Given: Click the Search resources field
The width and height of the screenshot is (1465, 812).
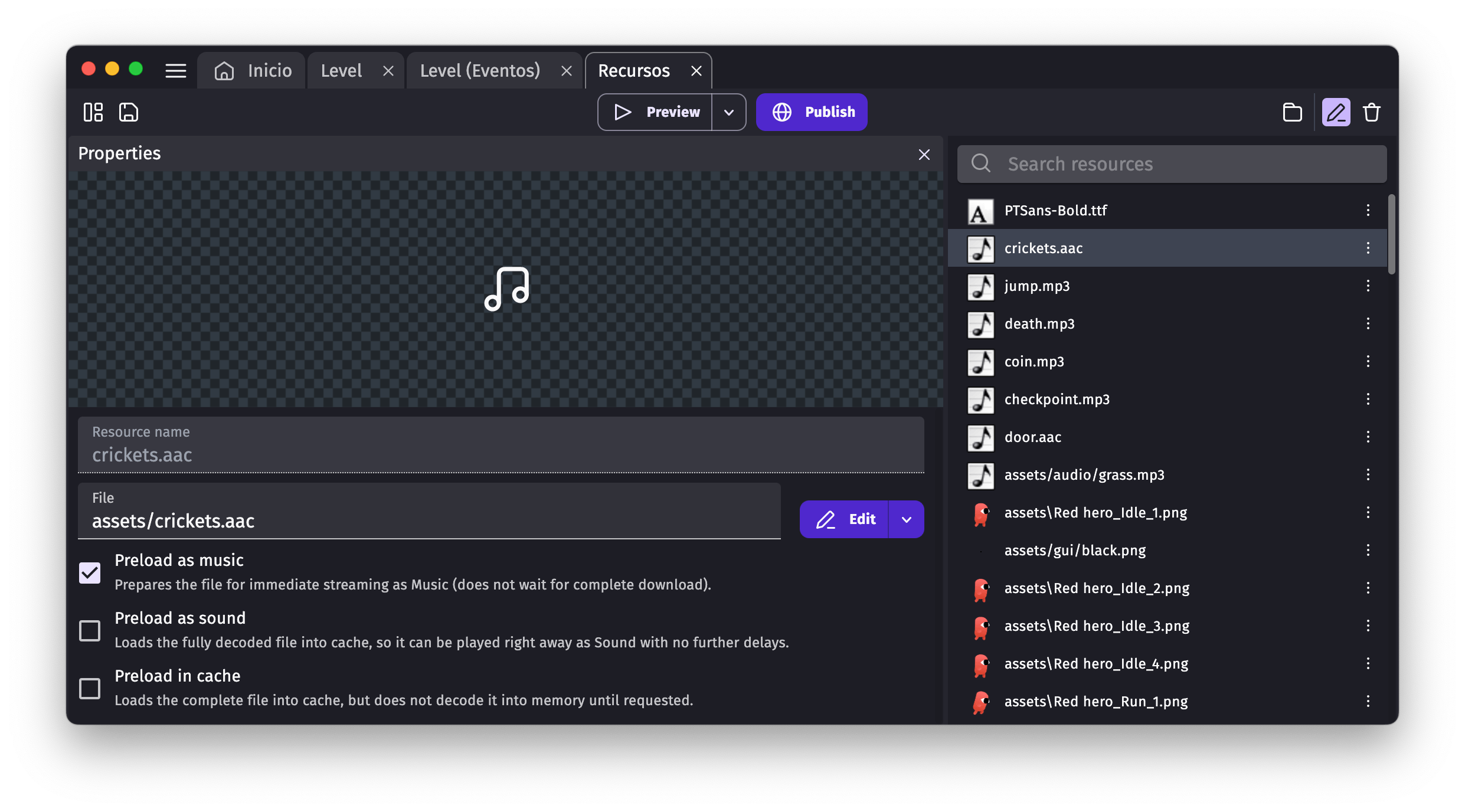Looking at the screenshot, I should [1172, 163].
